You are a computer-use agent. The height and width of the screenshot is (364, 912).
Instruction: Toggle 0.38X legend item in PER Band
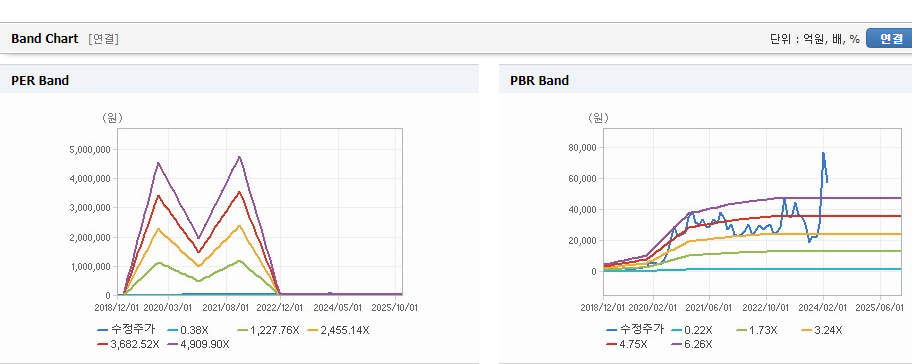[188, 330]
